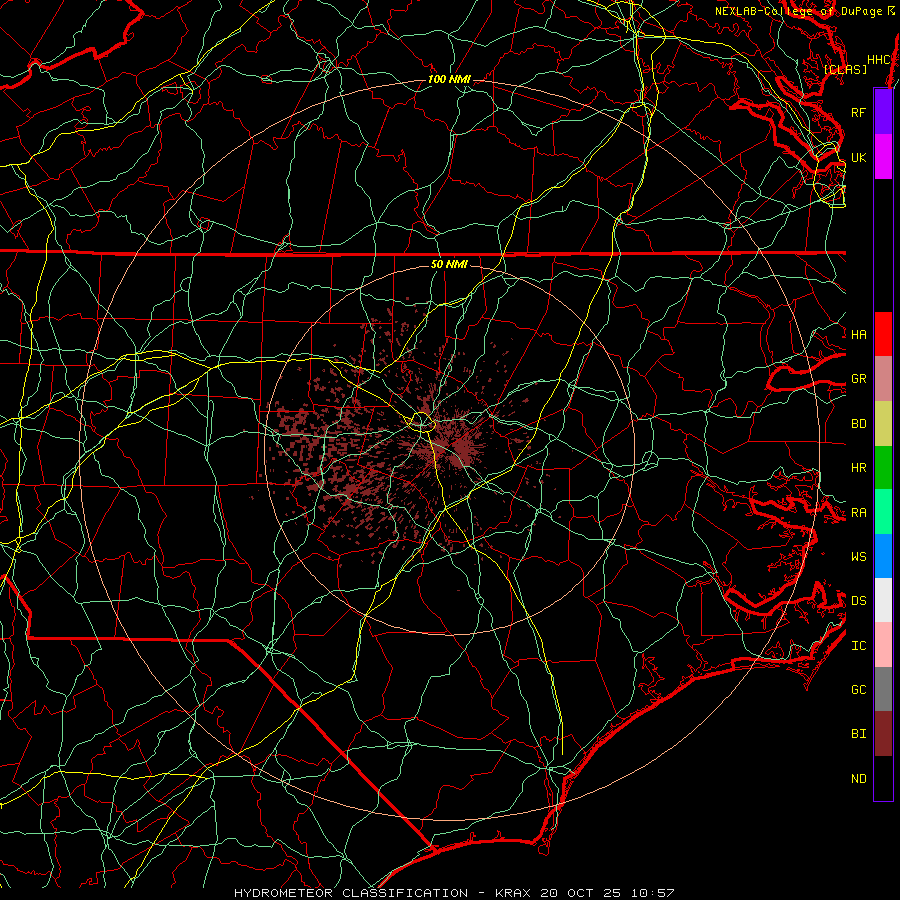This screenshot has height=900, width=900.
Task: Pick the dark green HR legend swatch
Action: pos(883,467)
